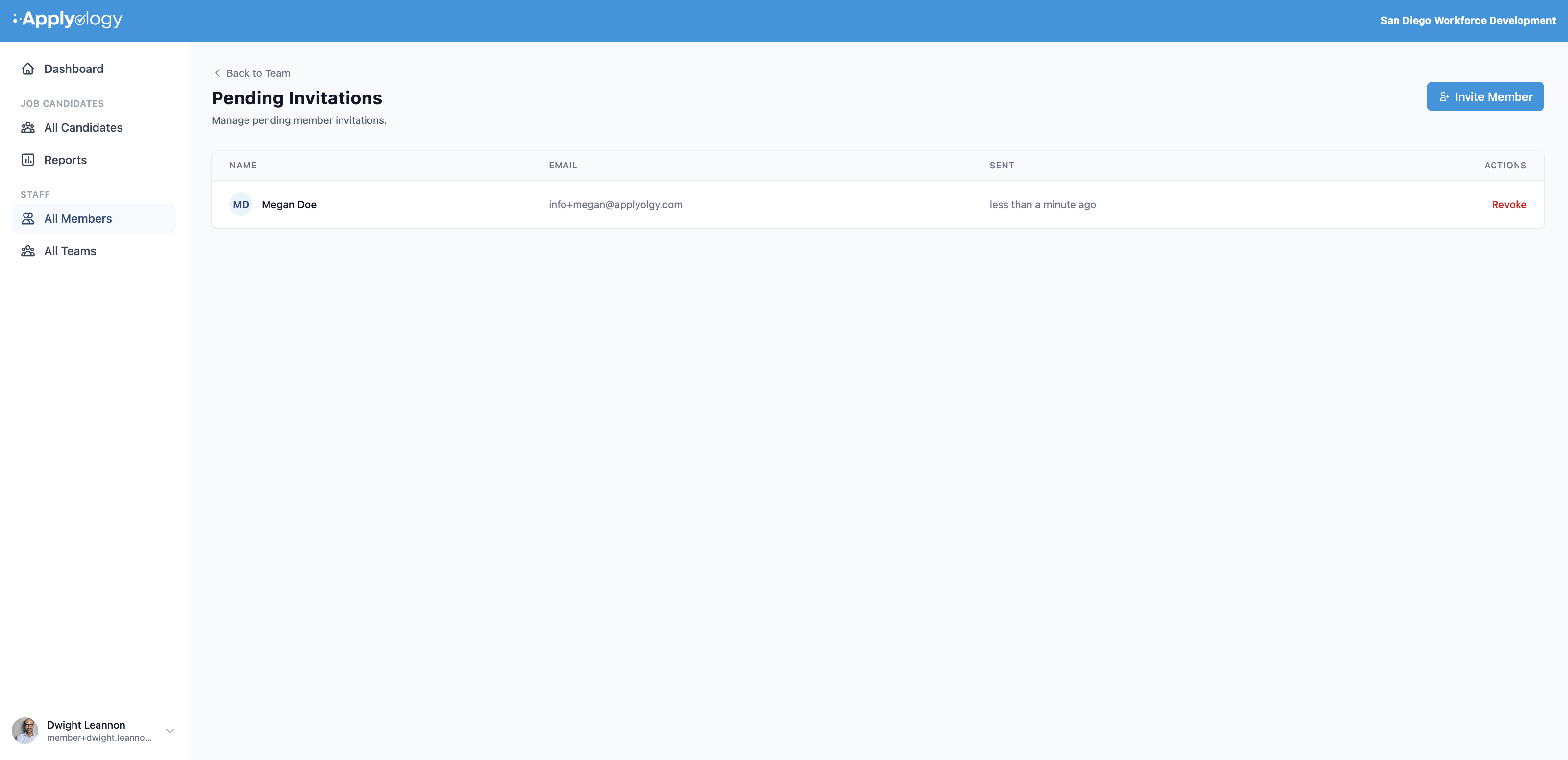Click the All Members users icon
Image resolution: width=1568 pixels, height=760 pixels.
tap(28, 218)
